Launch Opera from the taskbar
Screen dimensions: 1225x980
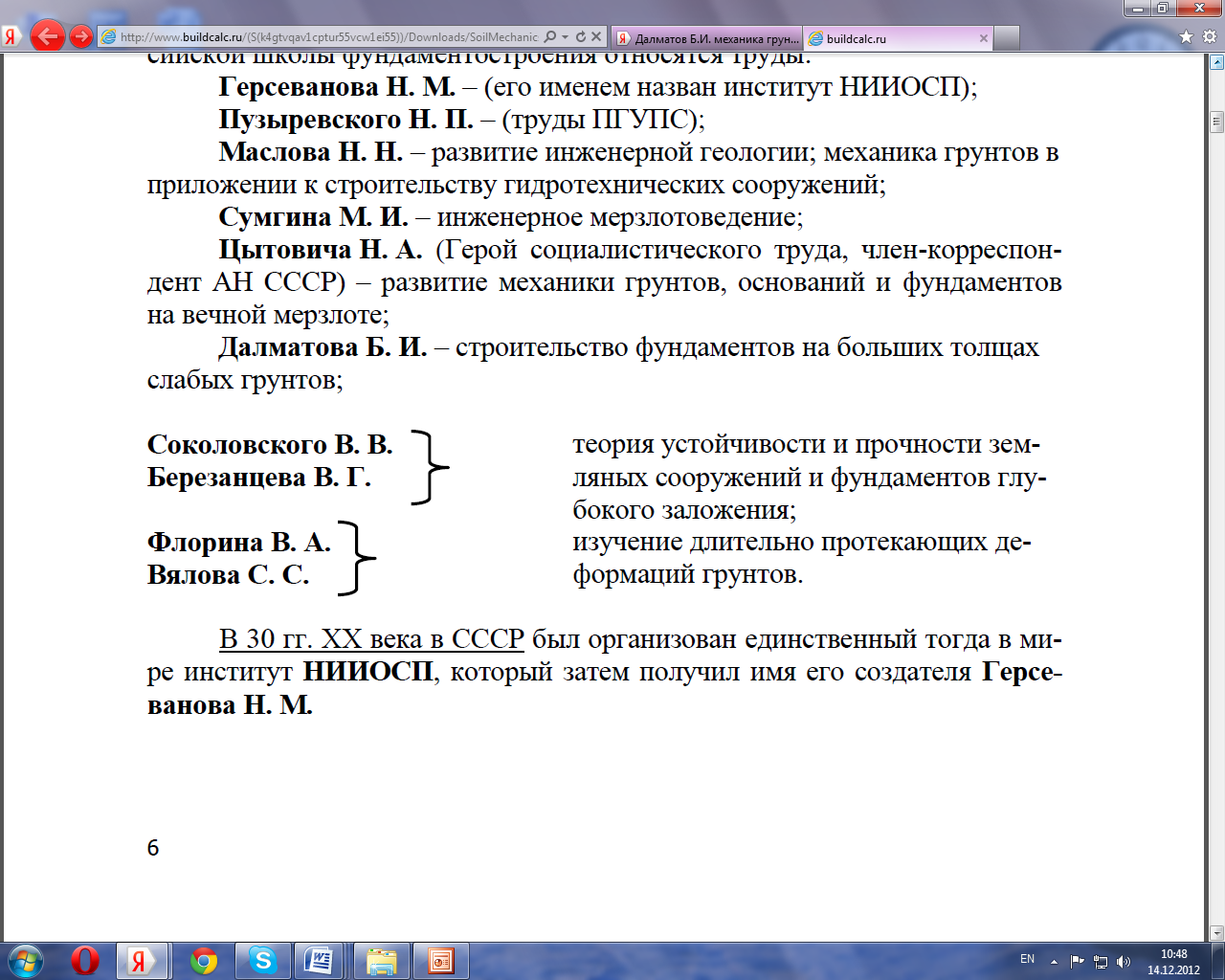(x=85, y=961)
